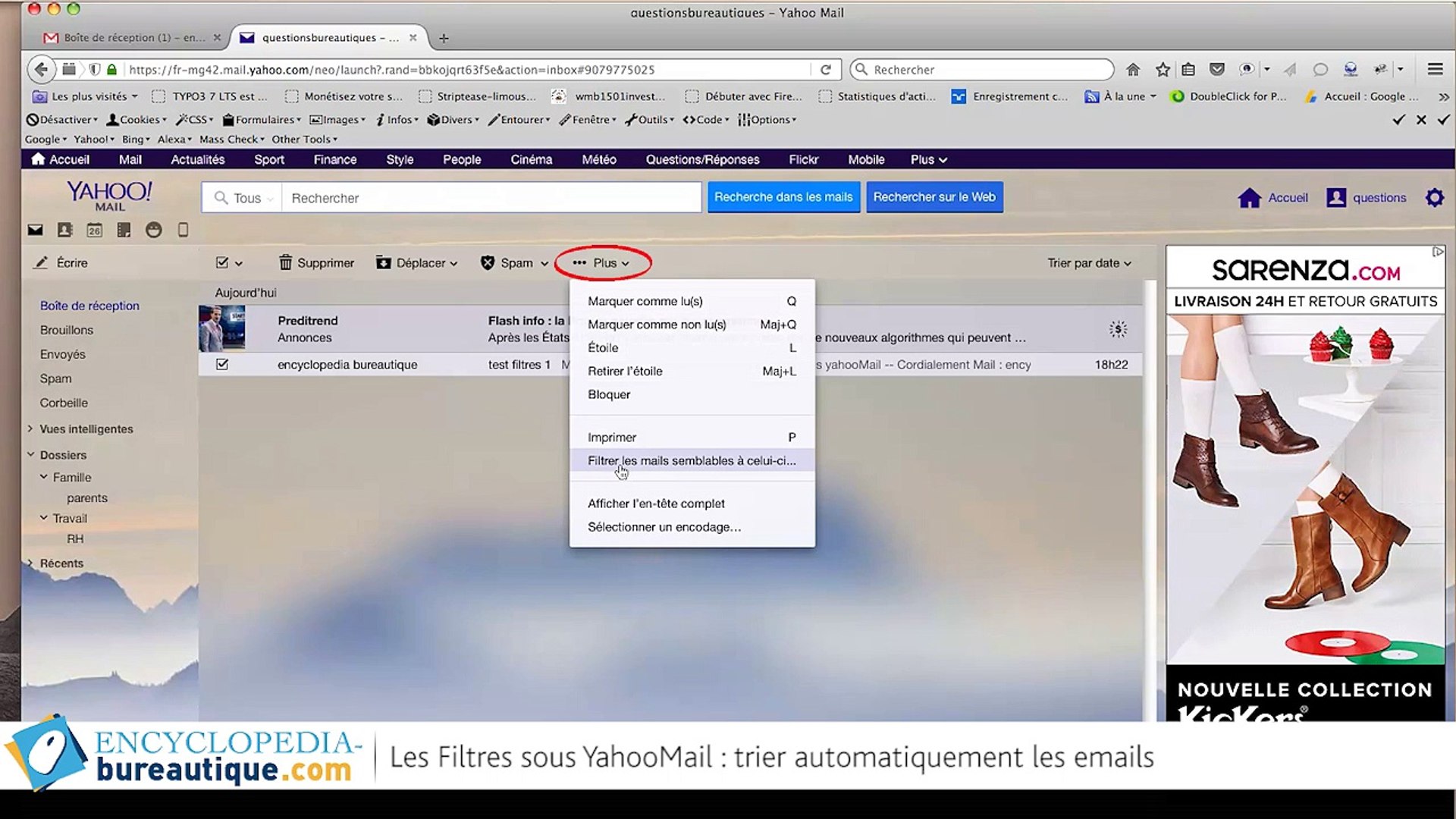Open the messenger smiley icon

153,230
